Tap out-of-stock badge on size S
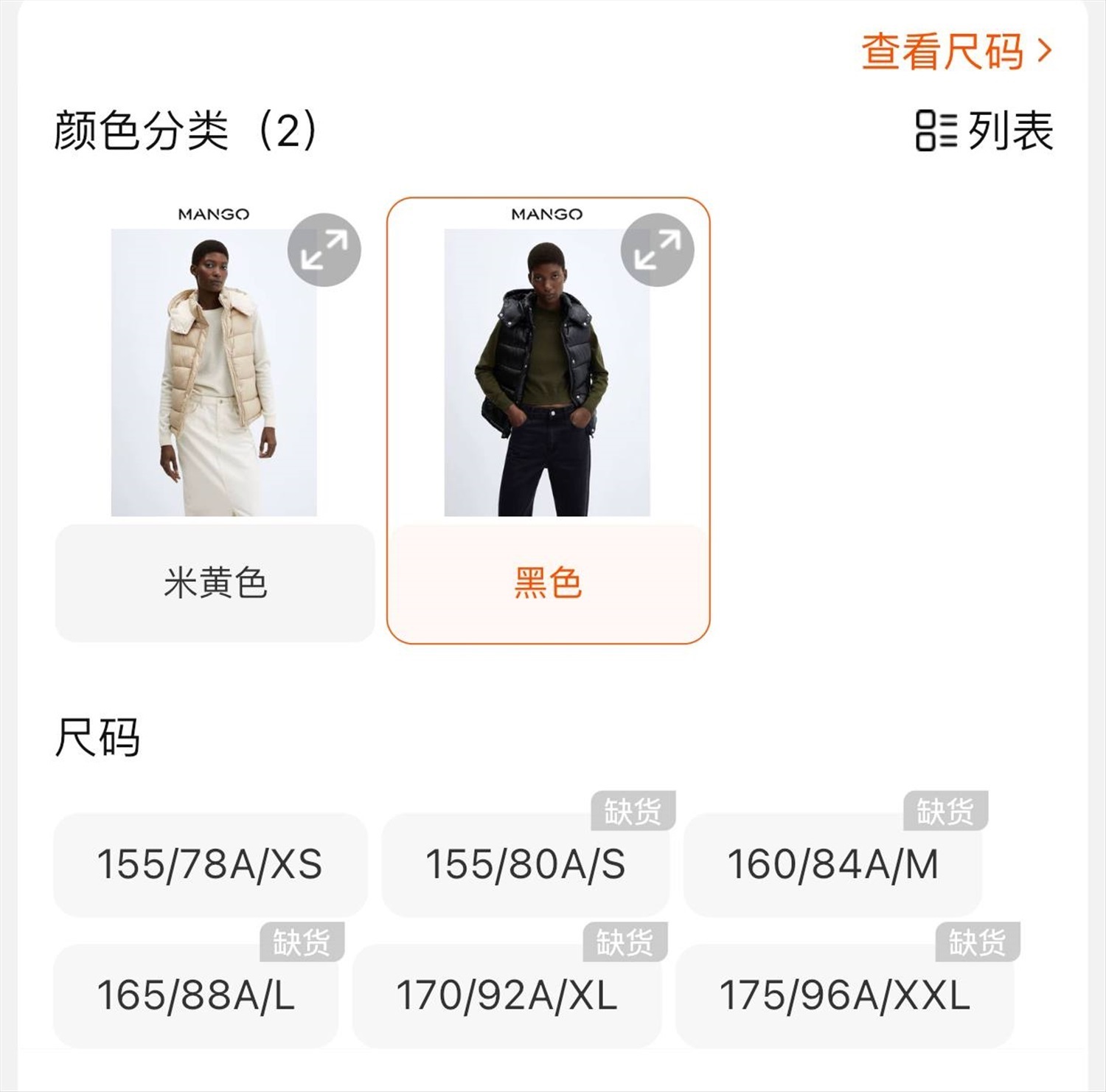The width and height of the screenshot is (1106, 1092). pos(633,811)
